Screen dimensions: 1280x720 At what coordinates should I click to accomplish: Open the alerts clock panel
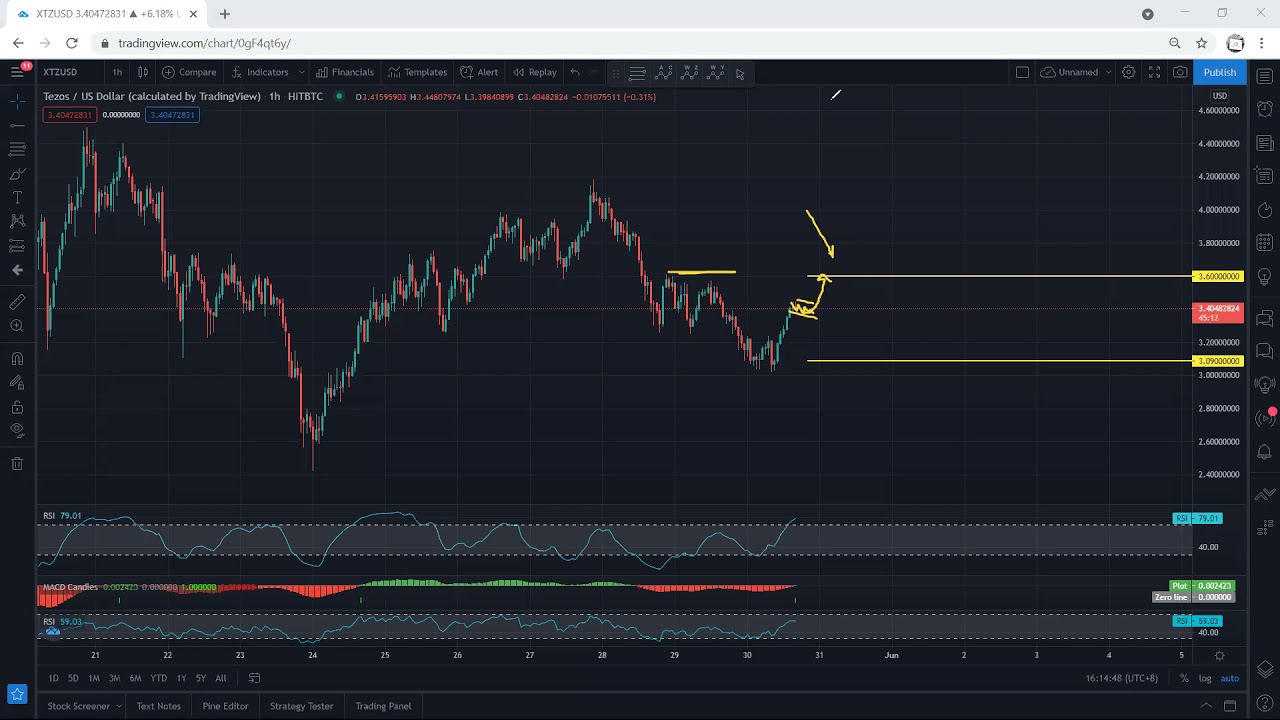tap(1264, 108)
